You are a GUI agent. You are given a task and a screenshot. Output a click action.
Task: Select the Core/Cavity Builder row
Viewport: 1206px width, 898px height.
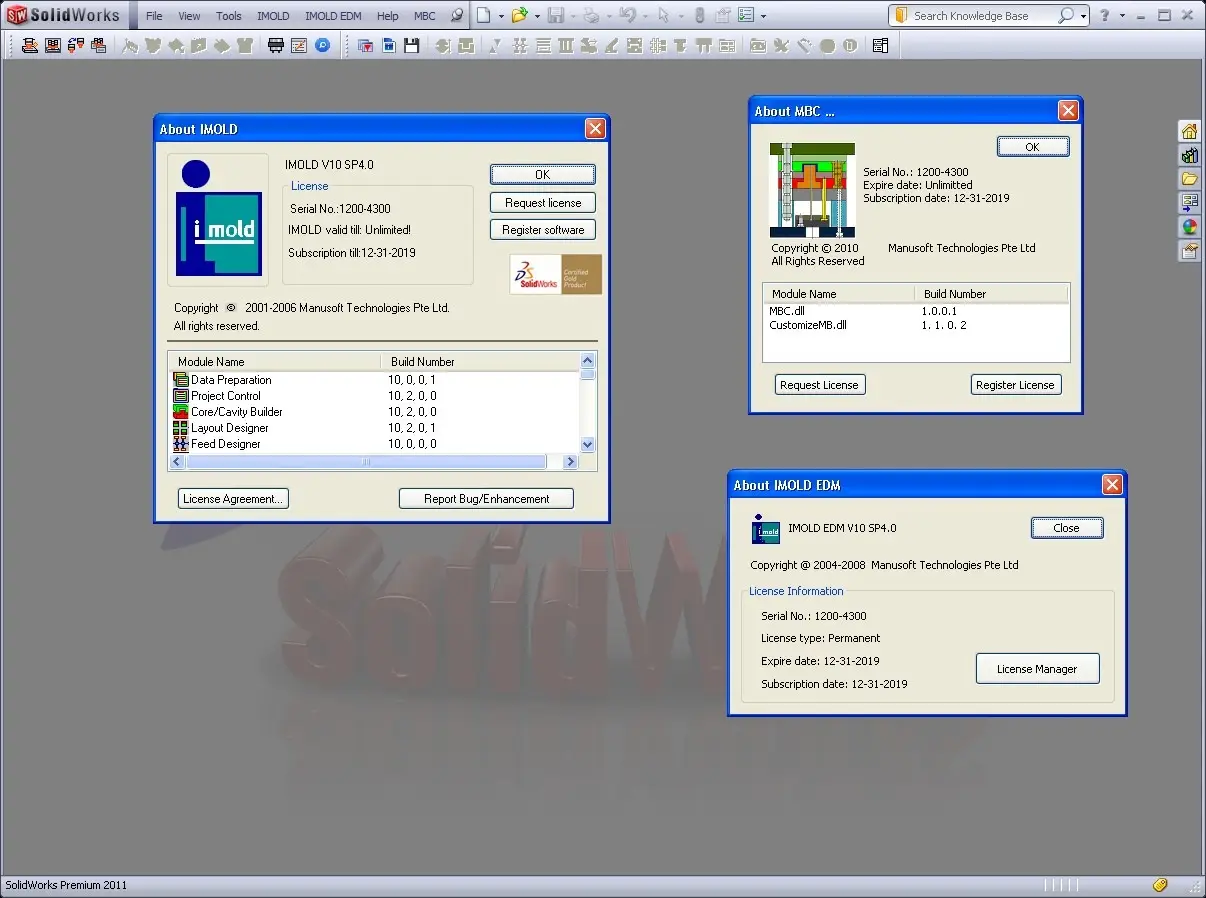[x=375, y=412]
